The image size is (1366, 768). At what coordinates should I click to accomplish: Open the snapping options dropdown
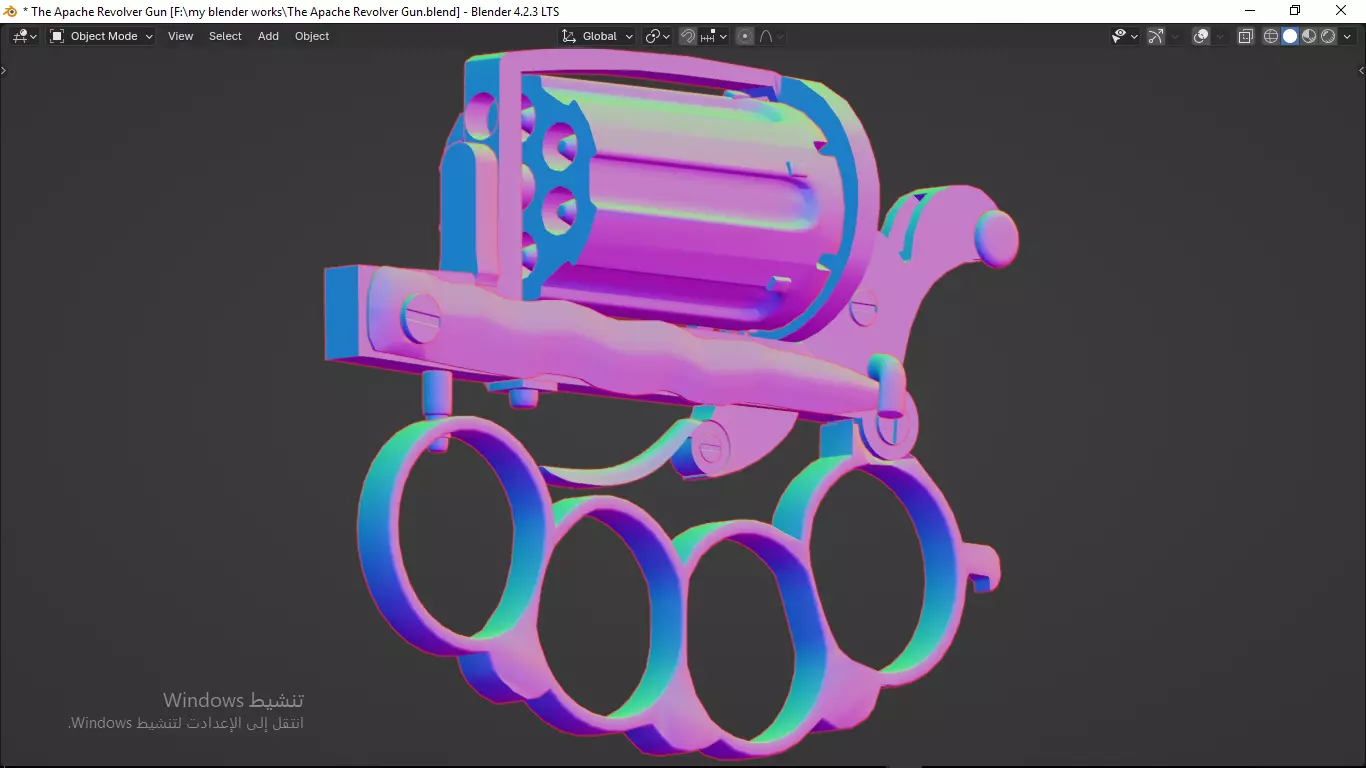[714, 36]
